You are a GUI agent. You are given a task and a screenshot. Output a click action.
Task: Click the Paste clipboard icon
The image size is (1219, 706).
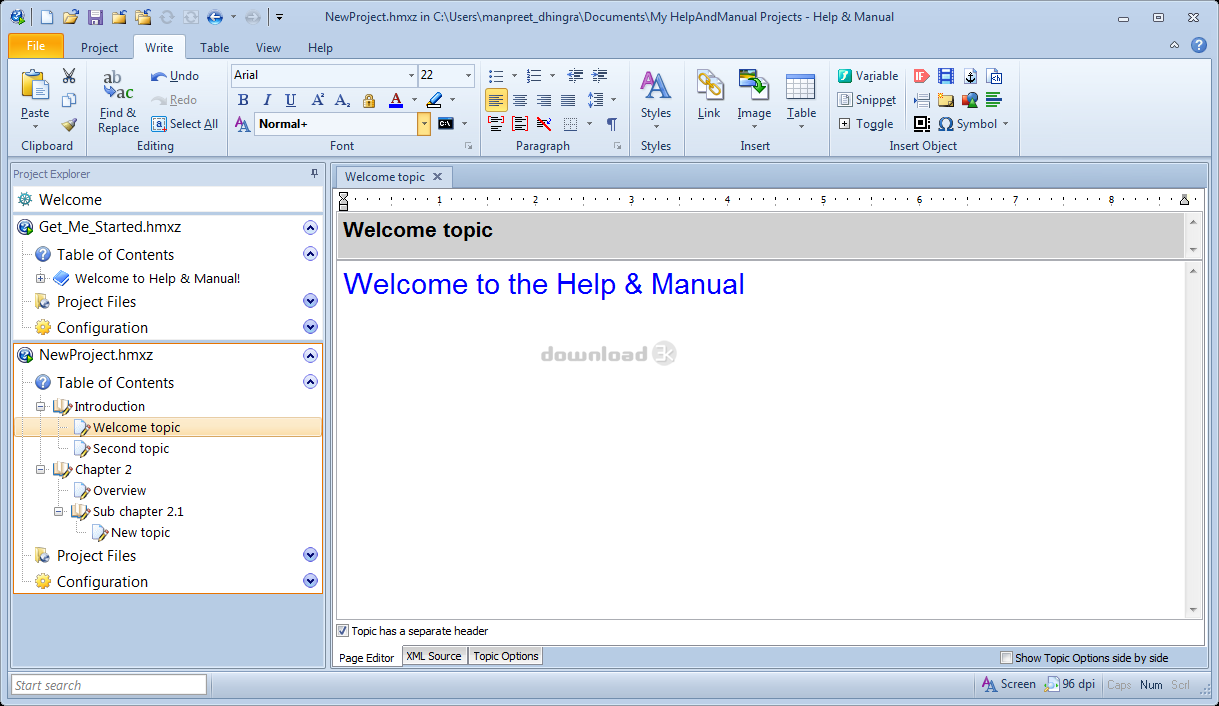35,86
